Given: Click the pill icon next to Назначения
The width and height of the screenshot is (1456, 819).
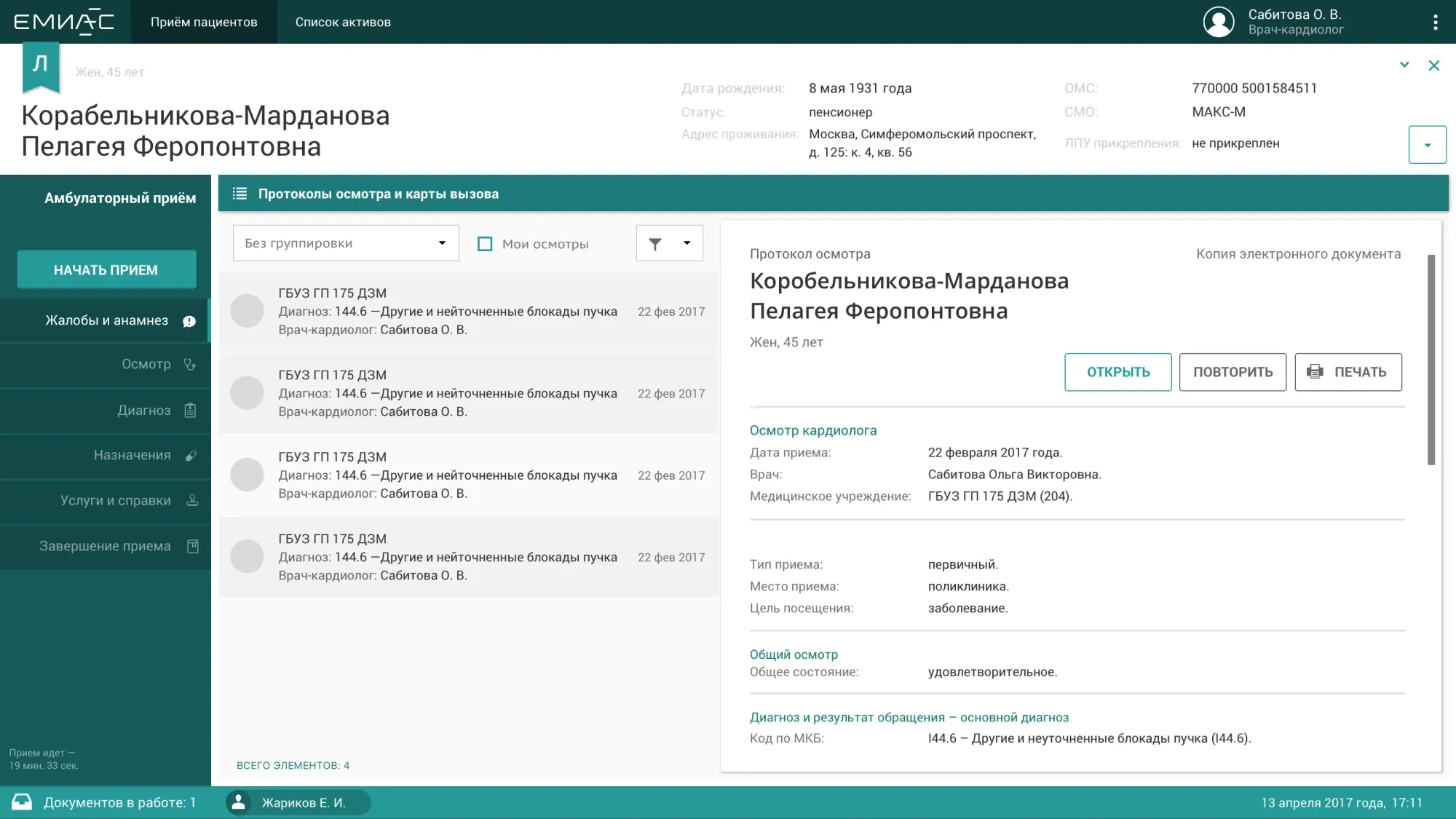Looking at the screenshot, I should (x=191, y=456).
